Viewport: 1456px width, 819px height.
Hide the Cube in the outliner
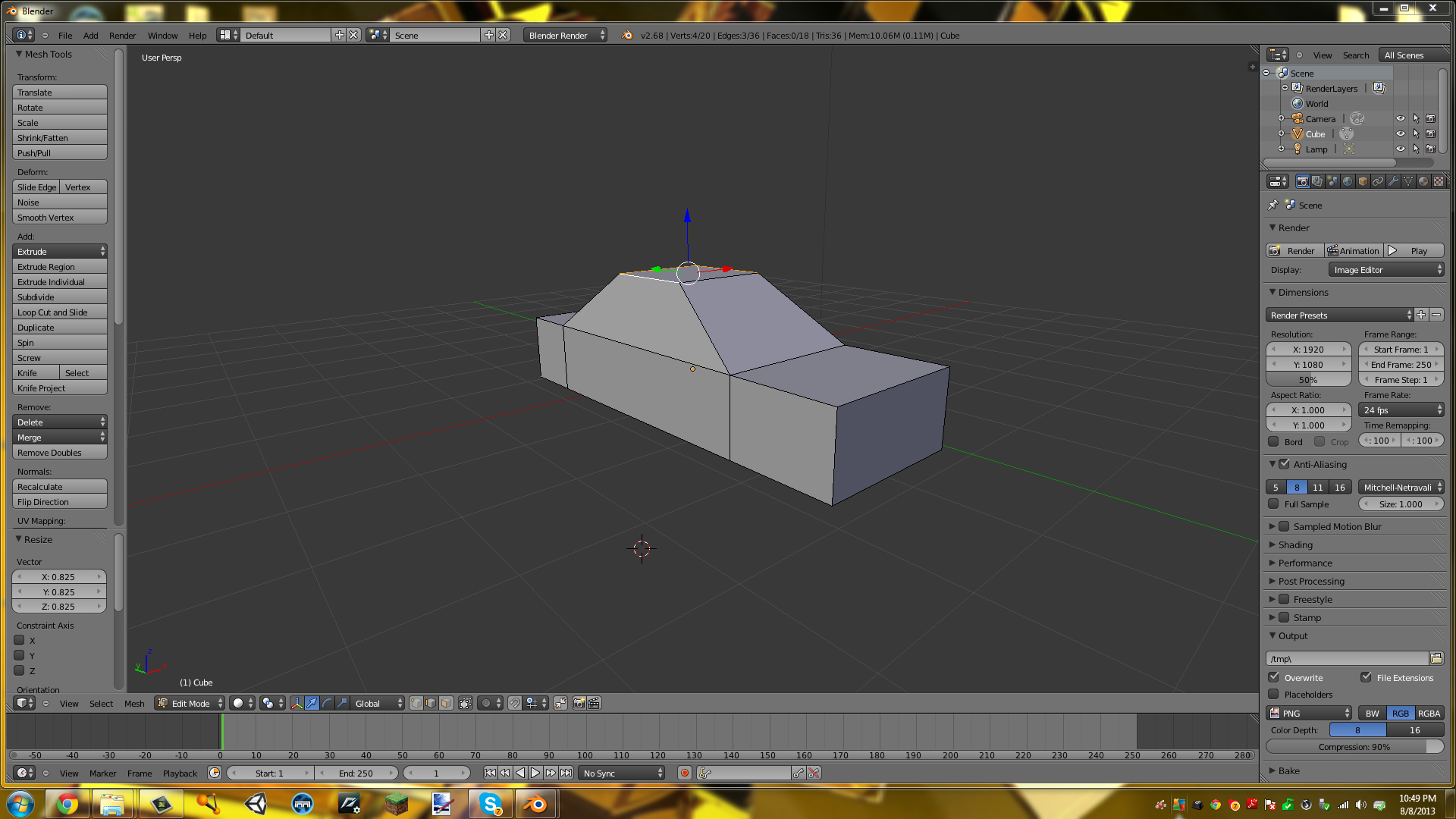tap(1400, 133)
